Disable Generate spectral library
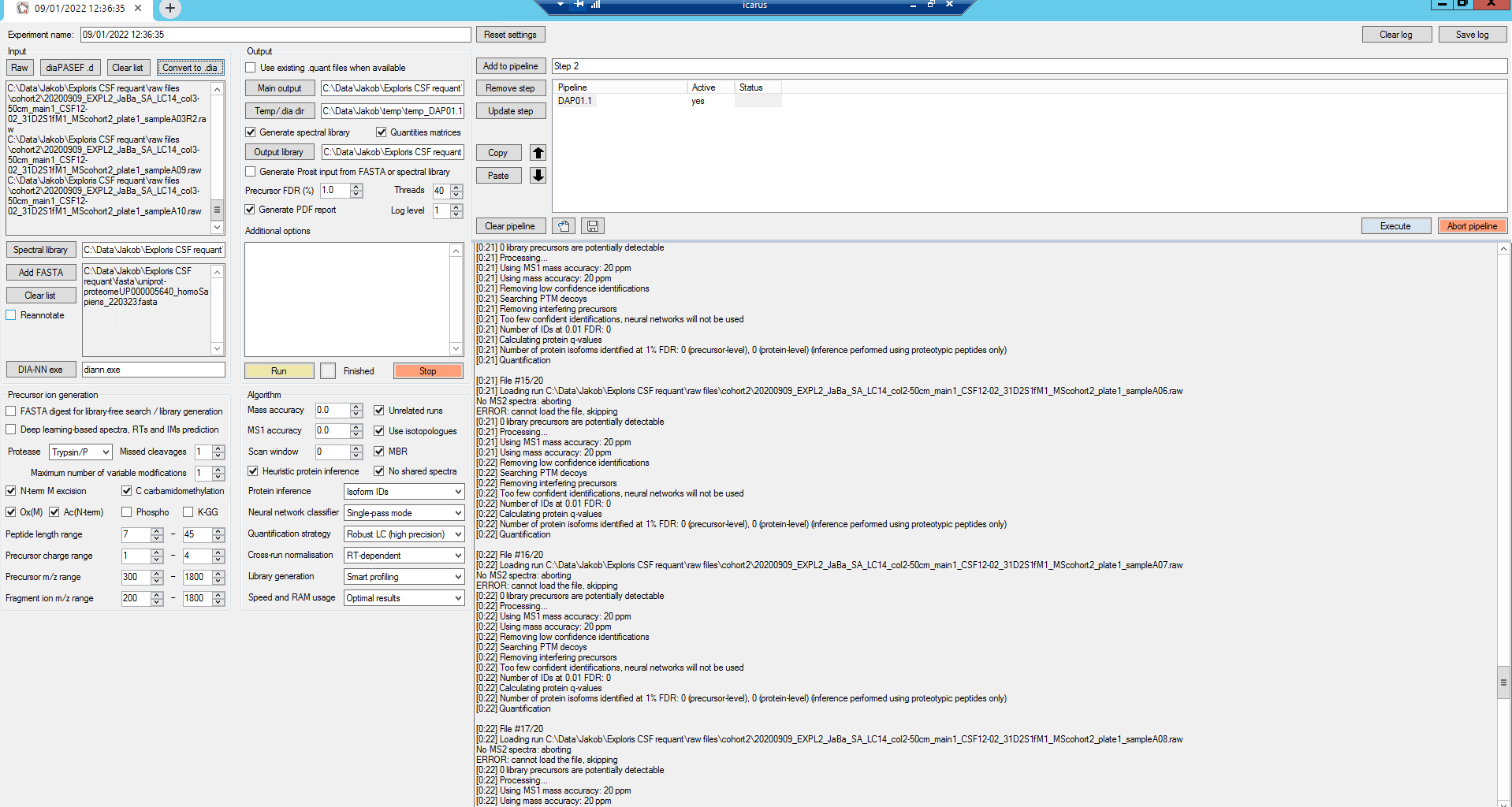The height and width of the screenshot is (807, 1512). tap(250, 132)
